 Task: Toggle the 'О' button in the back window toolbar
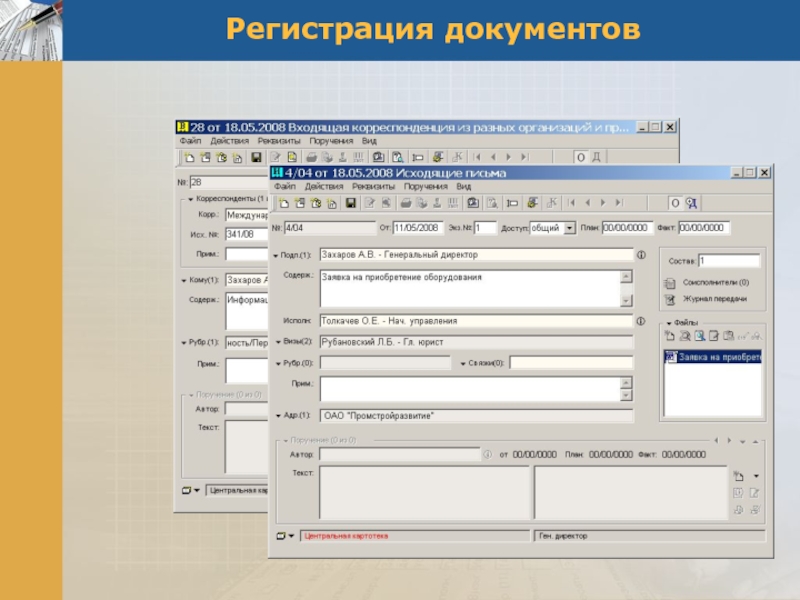coord(580,157)
